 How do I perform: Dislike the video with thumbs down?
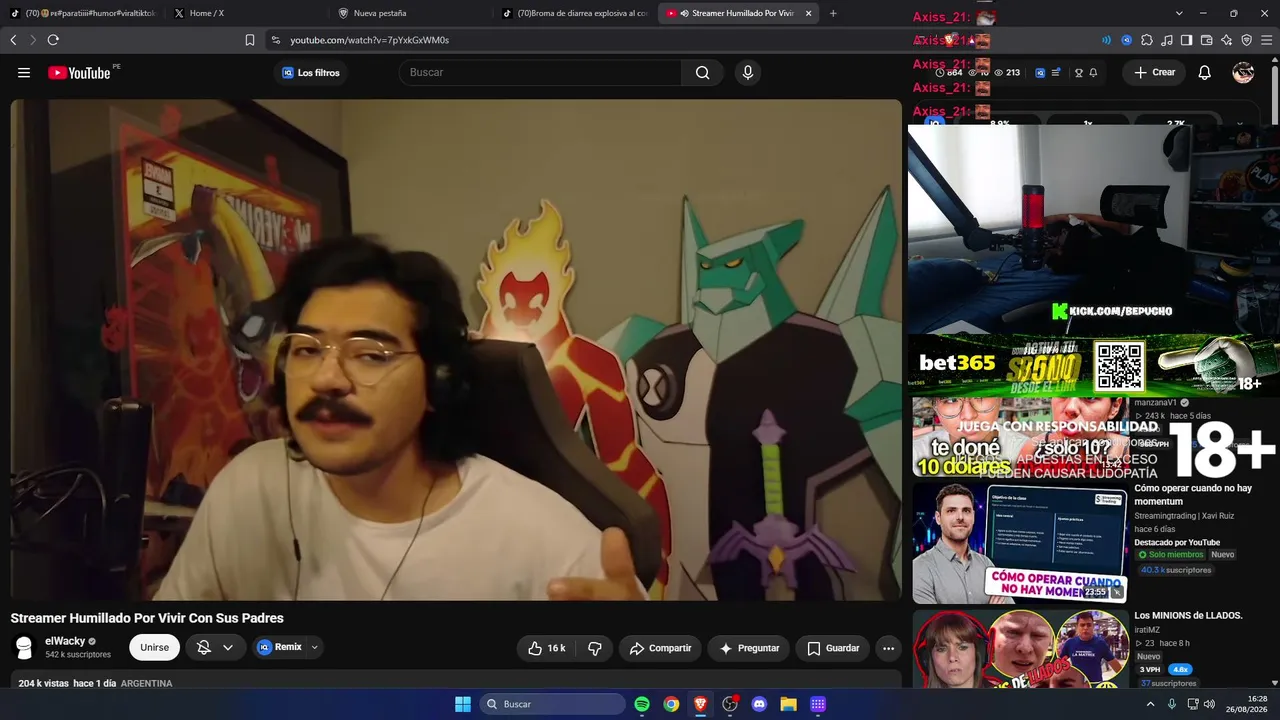(595, 648)
